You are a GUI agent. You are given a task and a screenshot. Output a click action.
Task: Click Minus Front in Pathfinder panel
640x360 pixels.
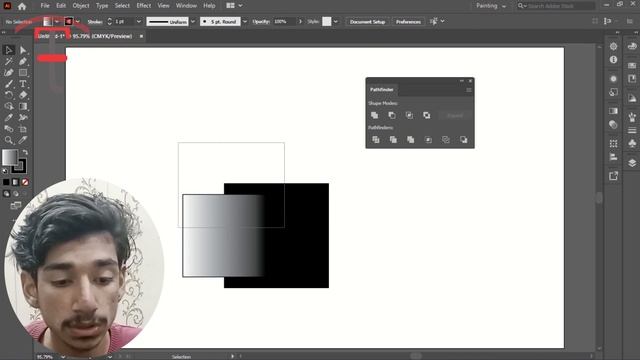(392, 116)
